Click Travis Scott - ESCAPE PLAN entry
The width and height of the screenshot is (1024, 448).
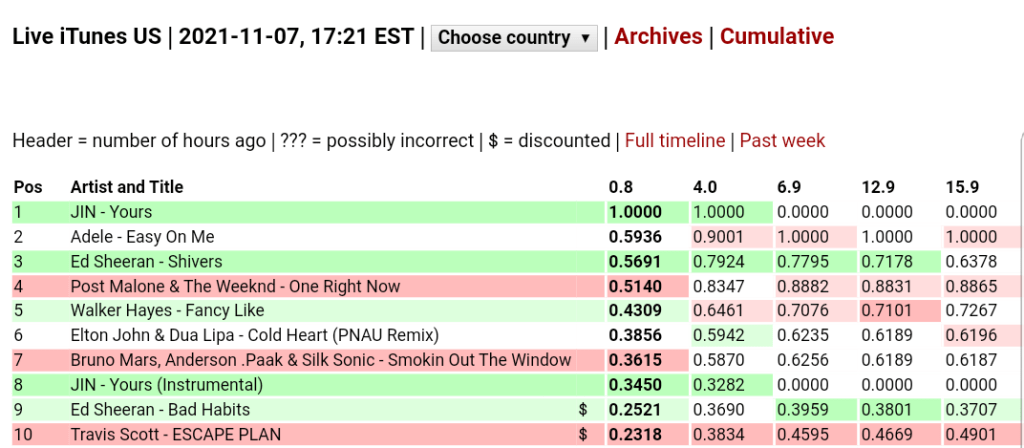click(175, 434)
